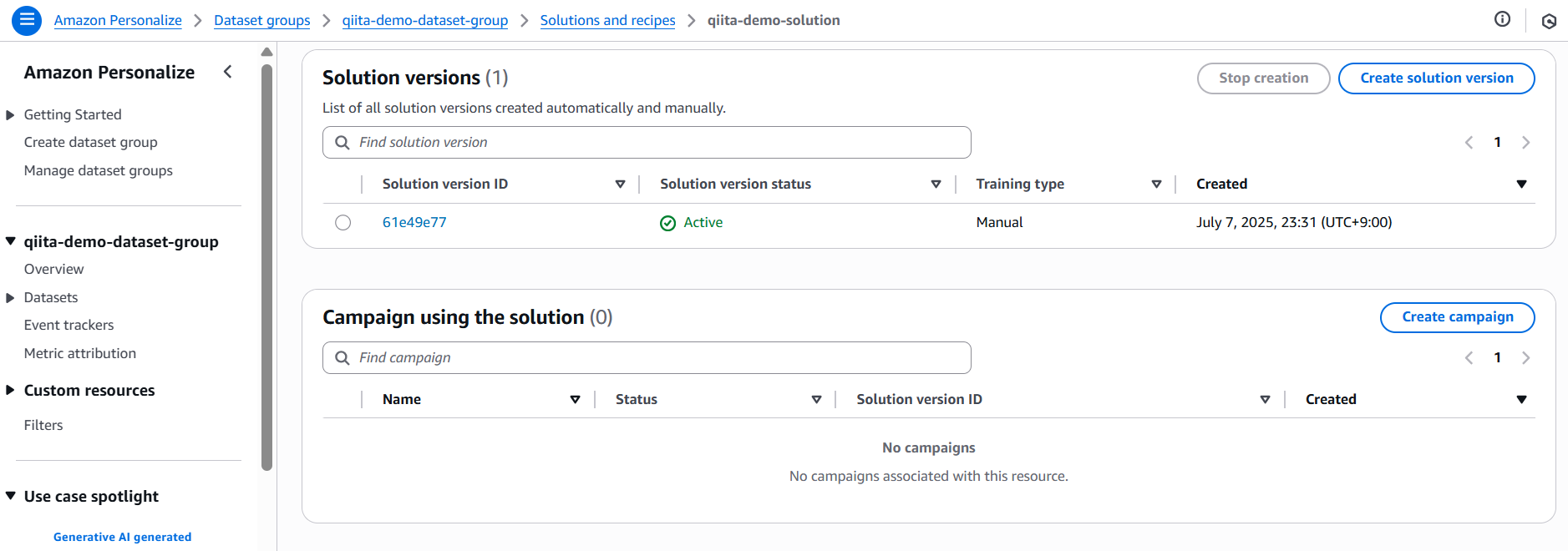Viewport: 1568px width, 551px height.
Task: Expand the Custom resources section
Action: click(10, 391)
